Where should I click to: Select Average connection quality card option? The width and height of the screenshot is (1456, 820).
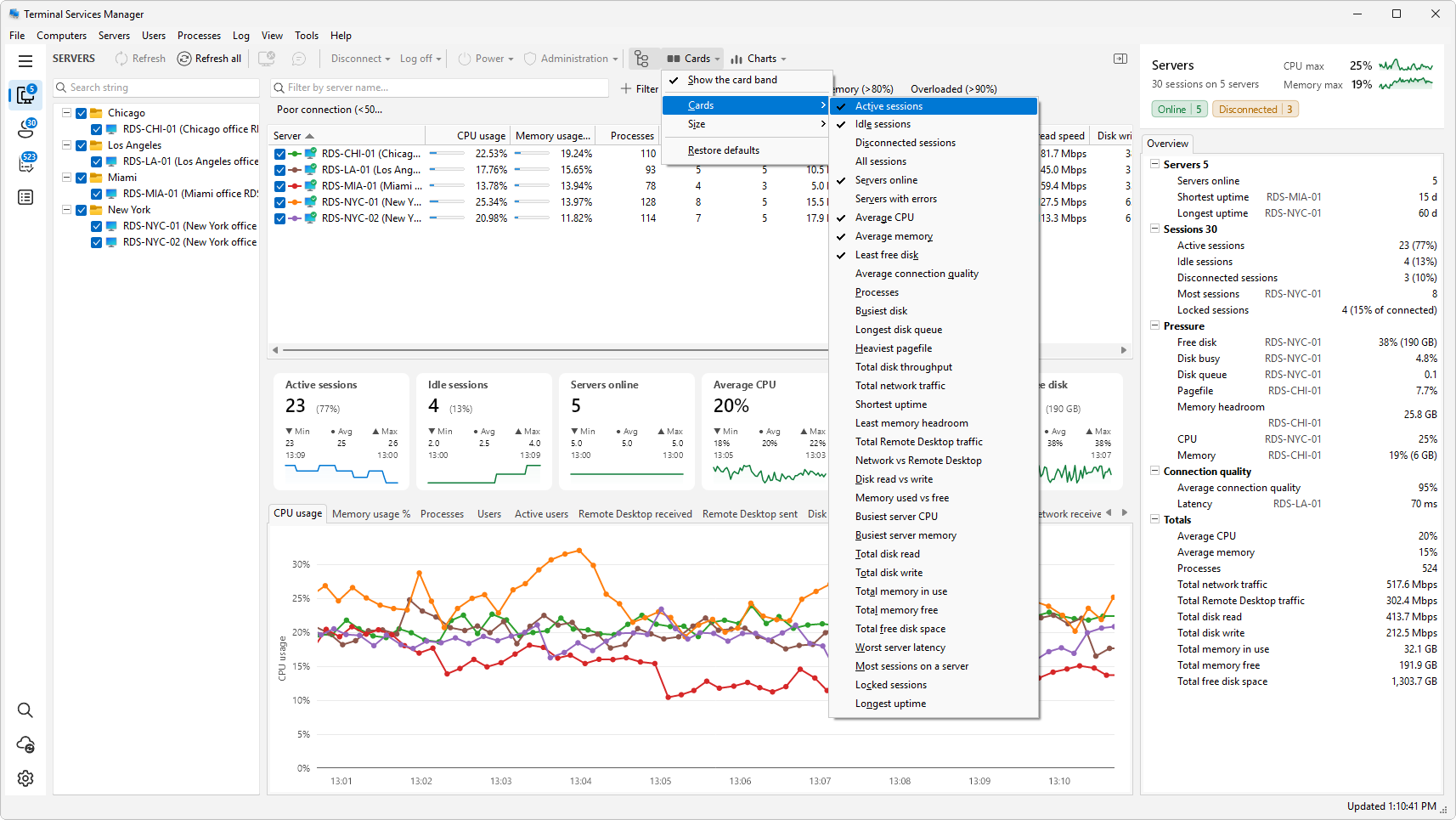point(934,274)
